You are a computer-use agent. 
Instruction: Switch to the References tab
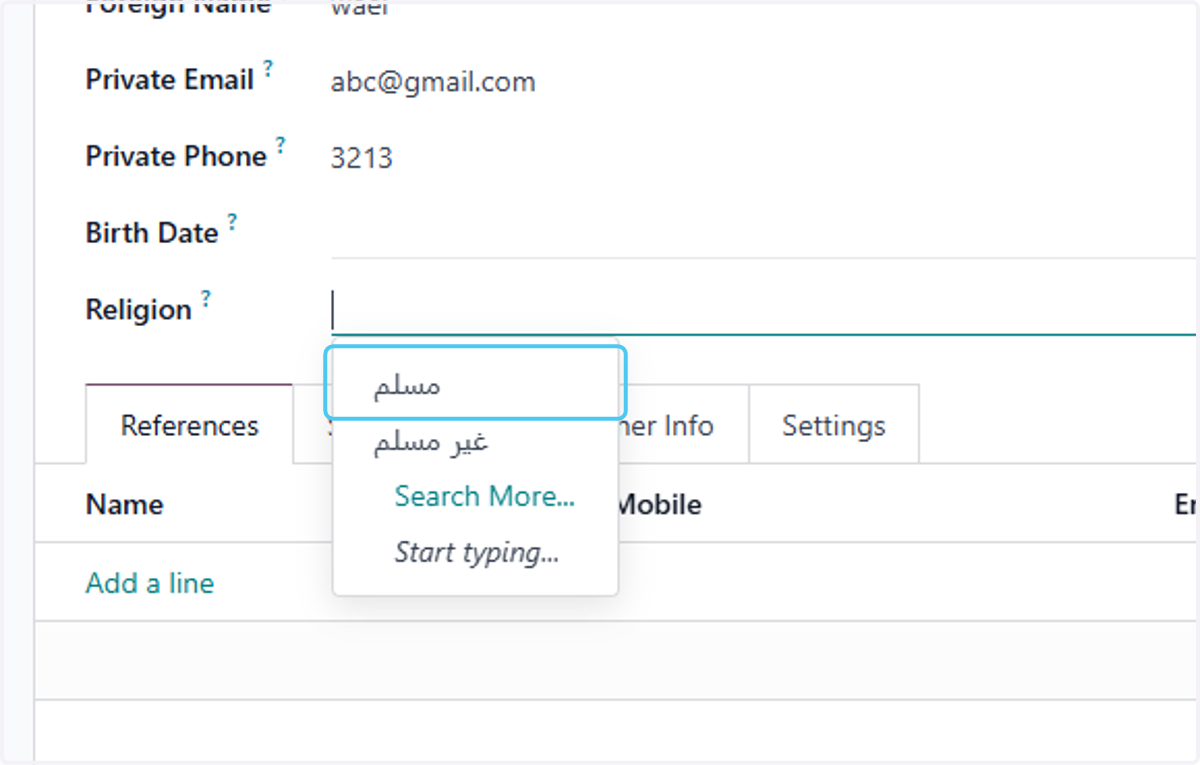[190, 426]
